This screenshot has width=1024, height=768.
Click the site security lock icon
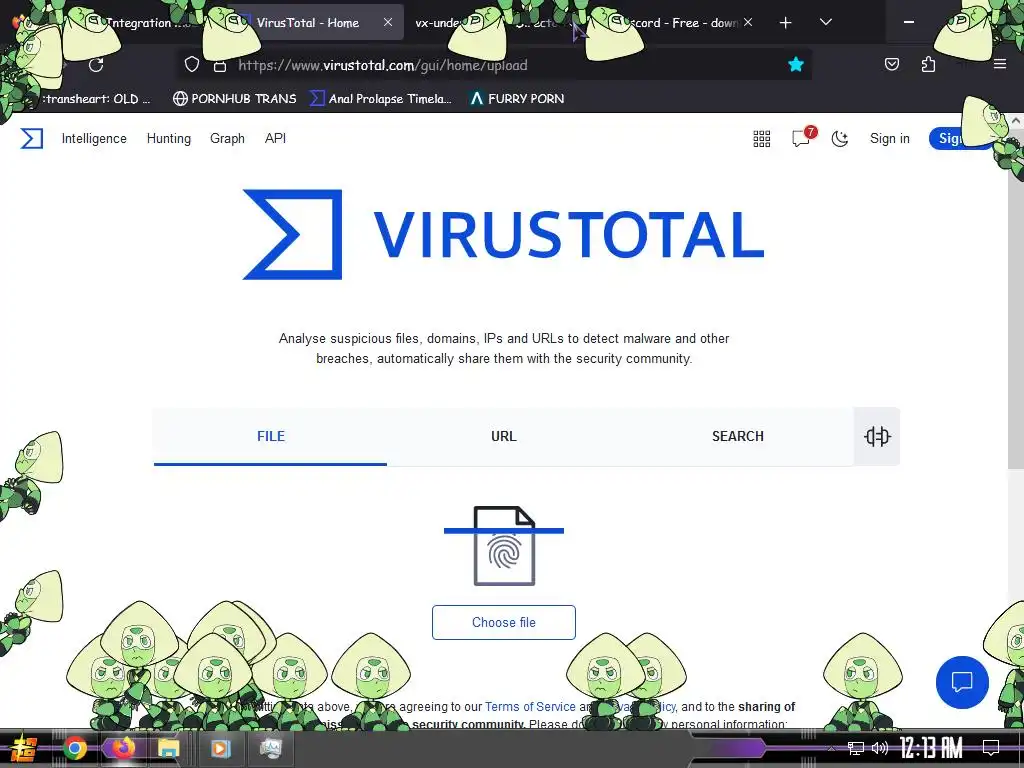pyautogui.click(x=220, y=65)
